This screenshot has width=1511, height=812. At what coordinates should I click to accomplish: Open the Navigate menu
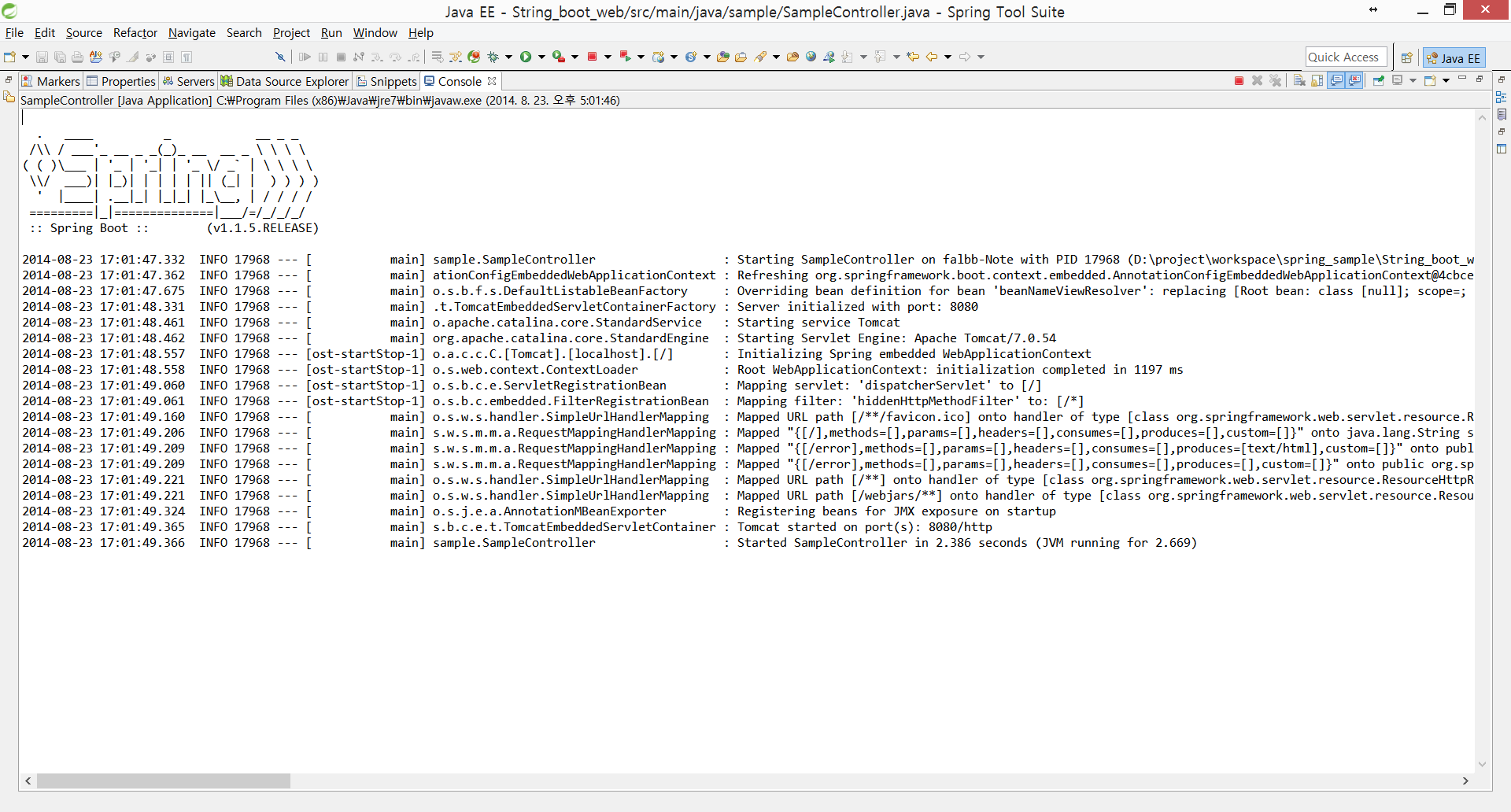tap(192, 33)
